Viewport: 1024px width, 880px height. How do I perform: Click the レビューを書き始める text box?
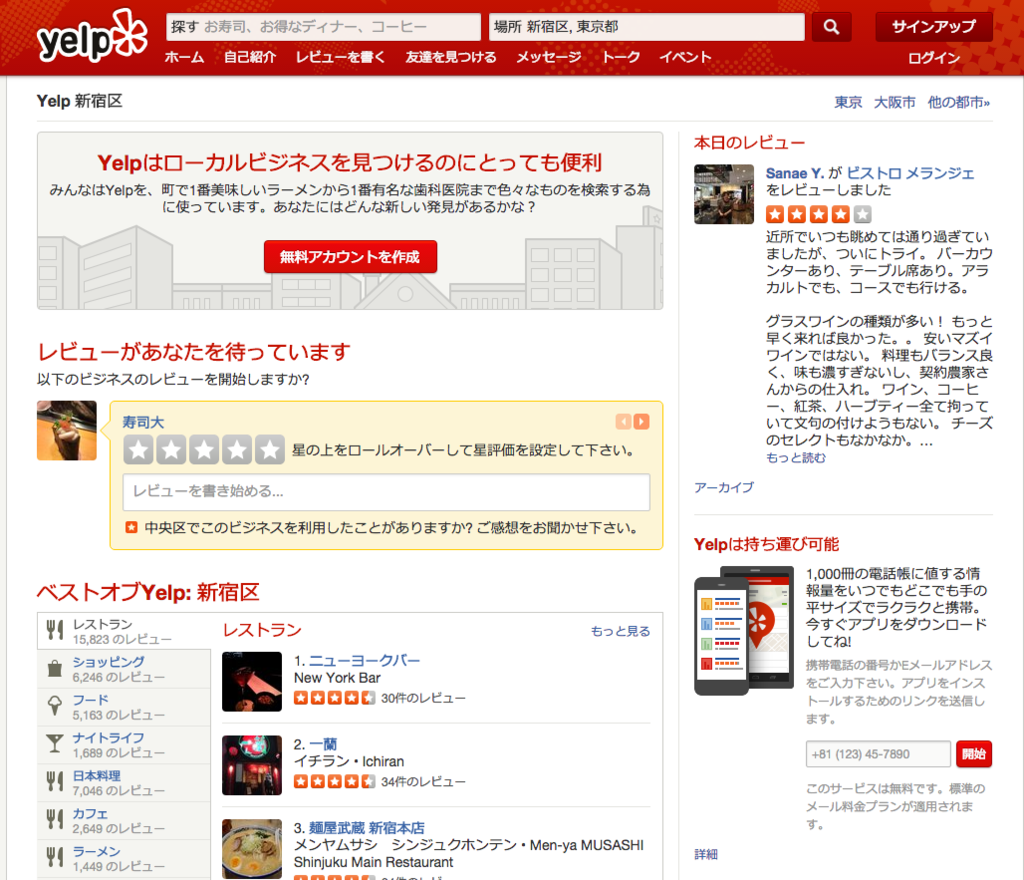pyautogui.click(x=386, y=492)
